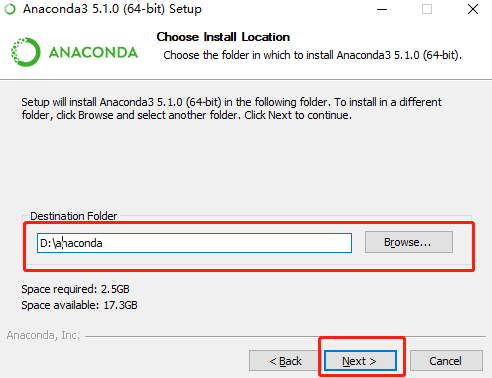Go back with the < Back button
Viewport: 492px width, 378px height.
tap(285, 361)
